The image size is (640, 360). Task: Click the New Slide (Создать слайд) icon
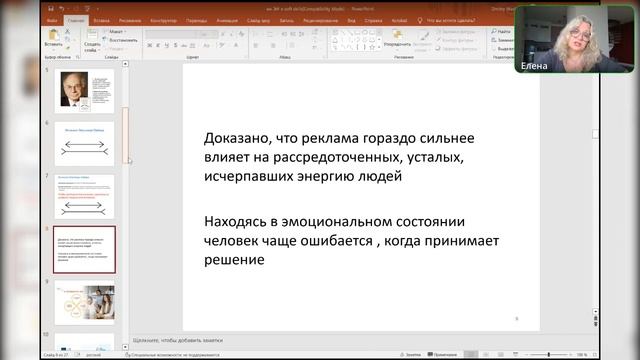(x=92, y=35)
